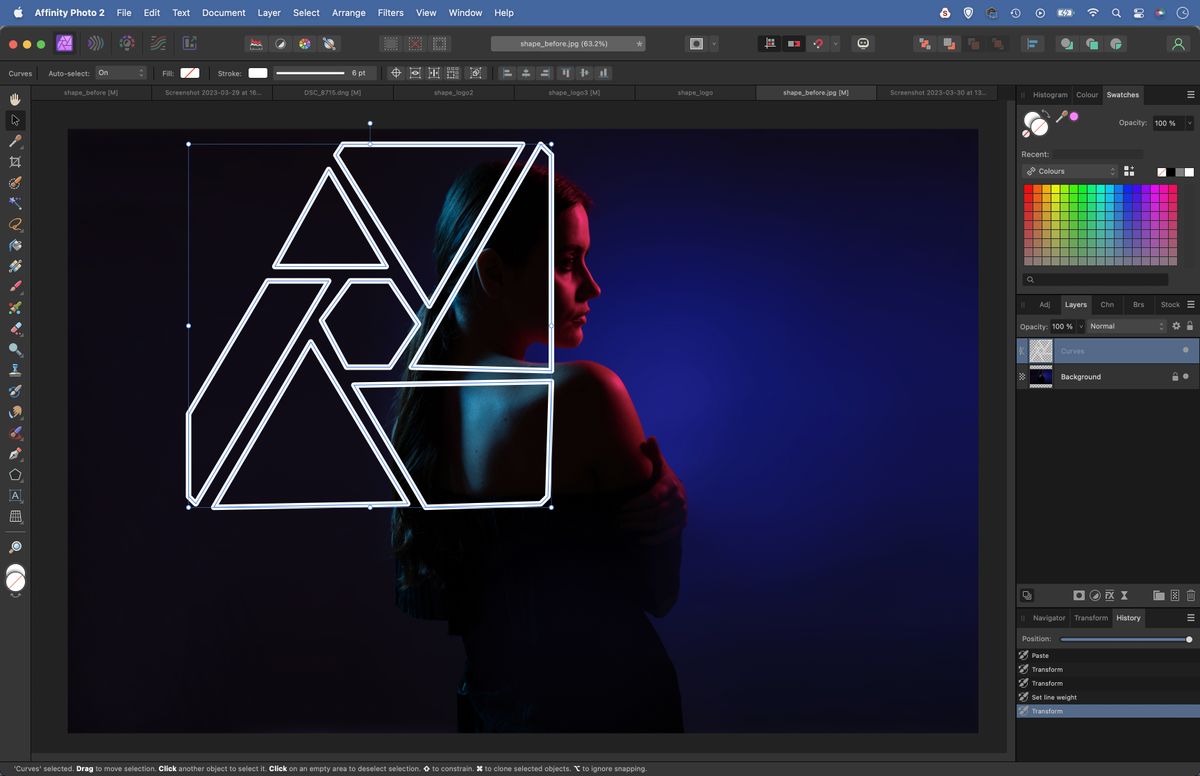Select the Text tool in the toolbar
The width and height of the screenshot is (1200, 776).
tap(15, 496)
